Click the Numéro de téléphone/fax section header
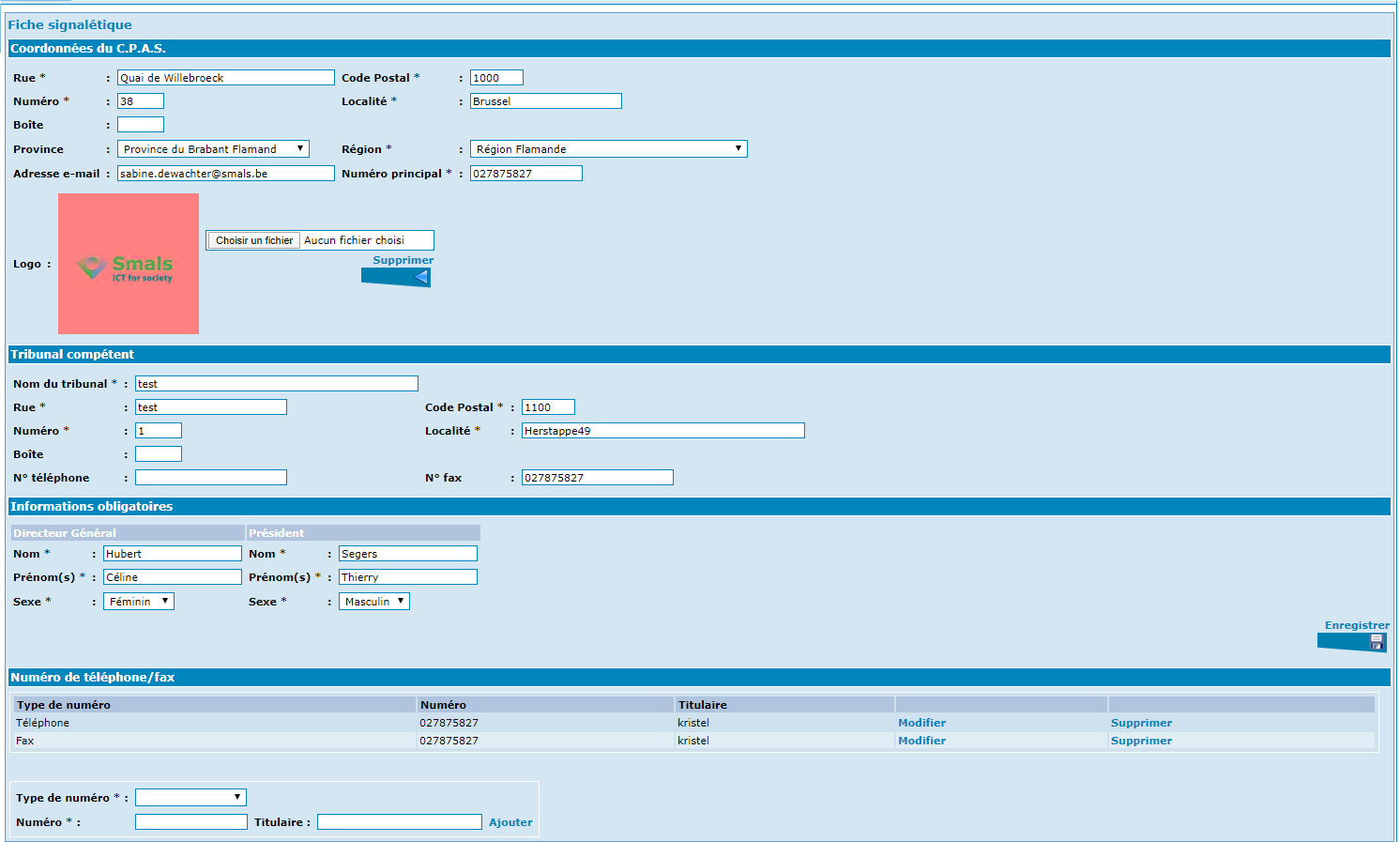Screen dimensions: 1400x842 (x=699, y=677)
